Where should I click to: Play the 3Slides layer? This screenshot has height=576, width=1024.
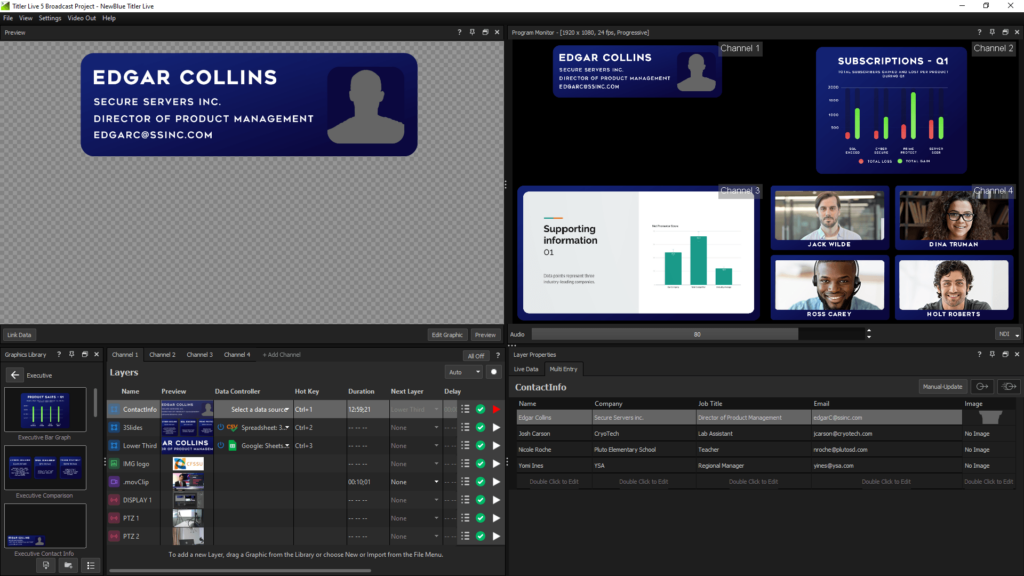(496, 428)
